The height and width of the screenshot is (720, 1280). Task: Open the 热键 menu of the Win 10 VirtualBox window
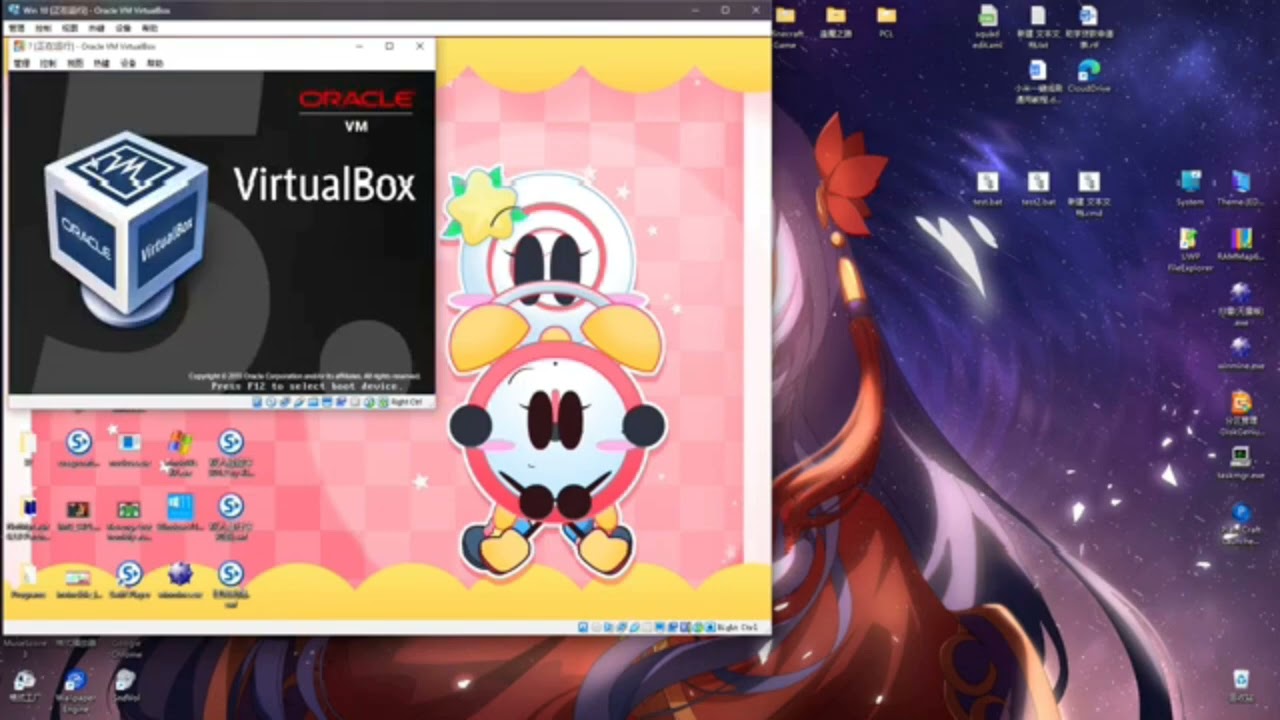[97, 28]
